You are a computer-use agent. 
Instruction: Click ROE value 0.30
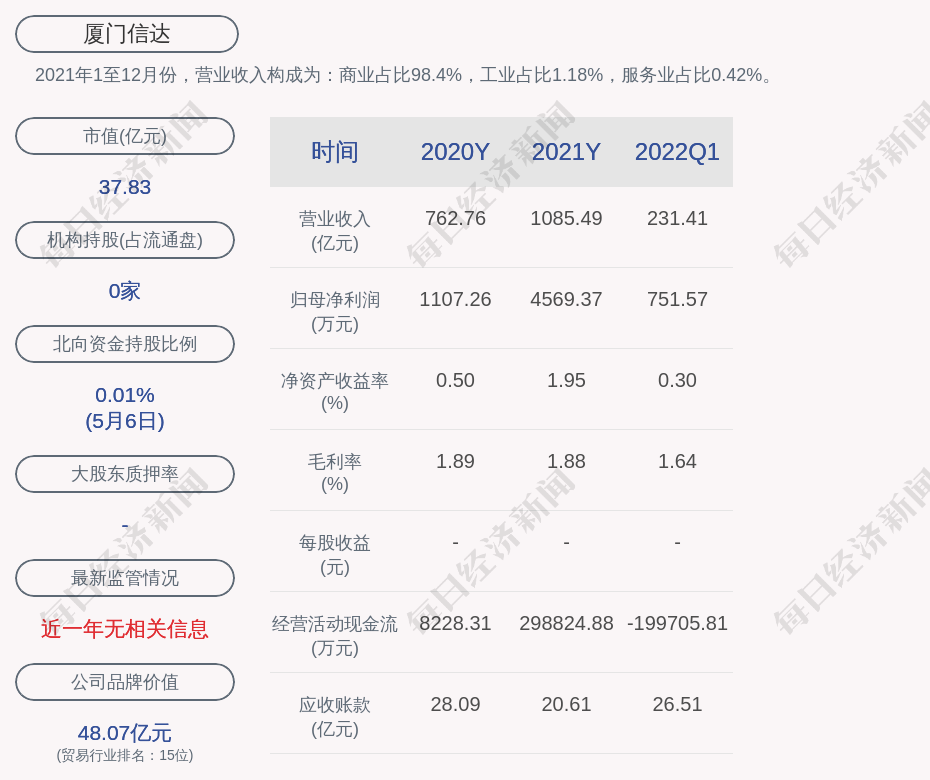coord(677,380)
